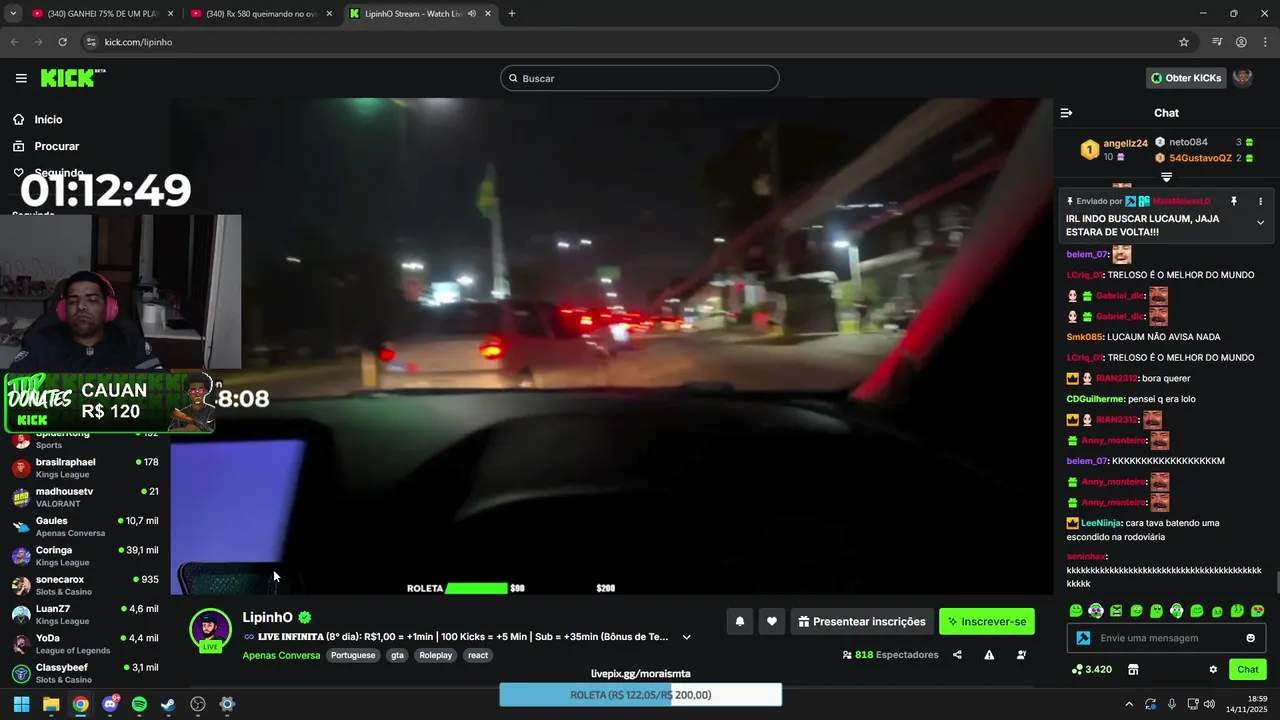Click the user-check icon beside the report icon
This screenshot has width=1280, height=720.
(1021, 655)
